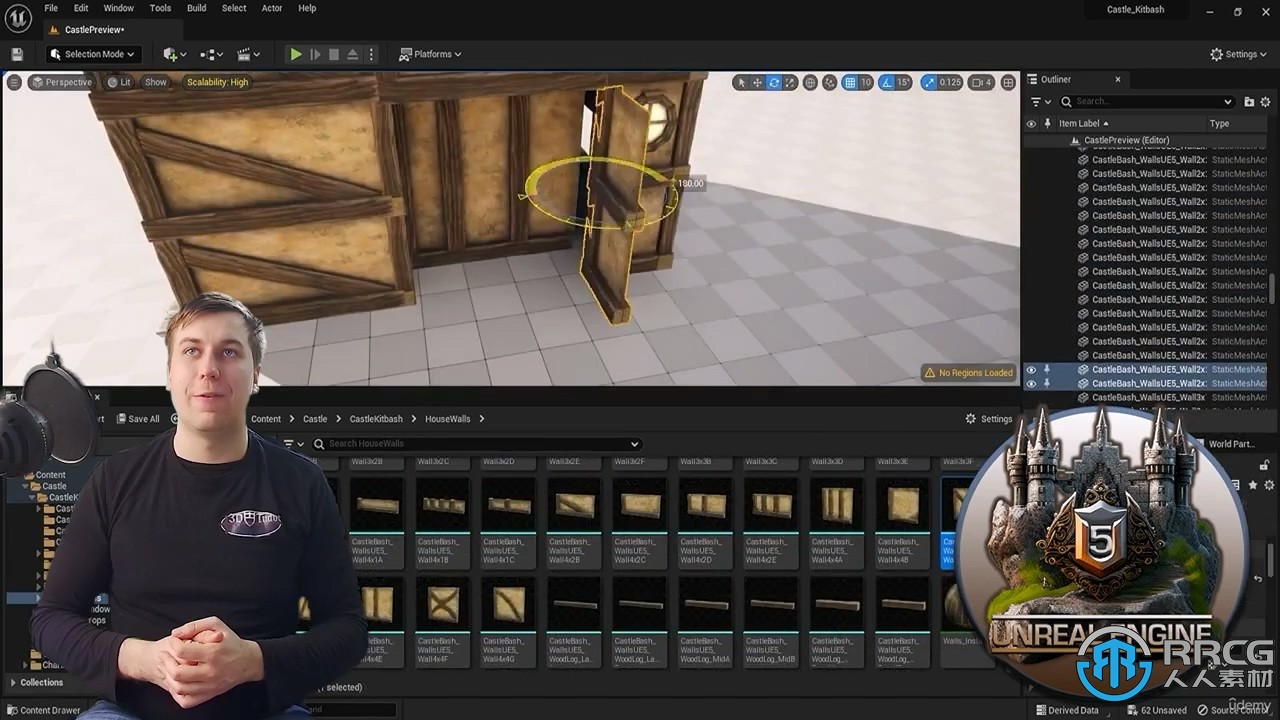Click Save All in Content Browser
The image size is (1280, 720).
[x=138, y=419]
